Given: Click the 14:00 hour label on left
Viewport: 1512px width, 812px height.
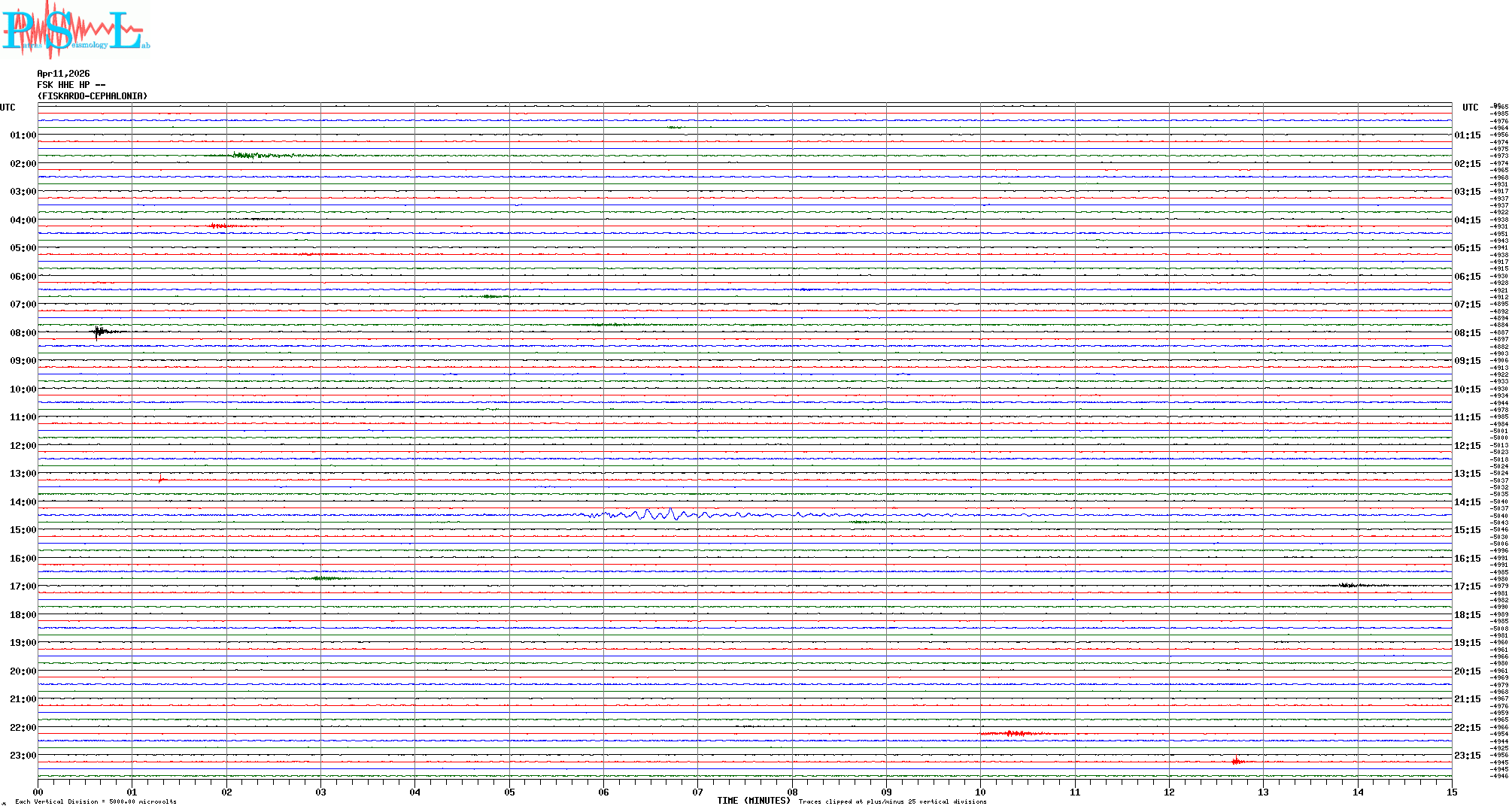Looking at the screenshot, I should (x=23, y=502).
